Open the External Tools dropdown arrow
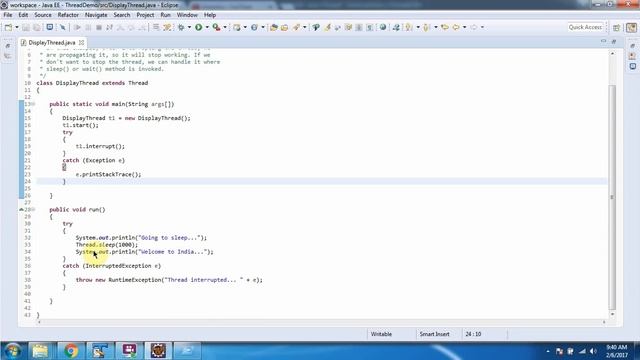 (x=225, y=27)
